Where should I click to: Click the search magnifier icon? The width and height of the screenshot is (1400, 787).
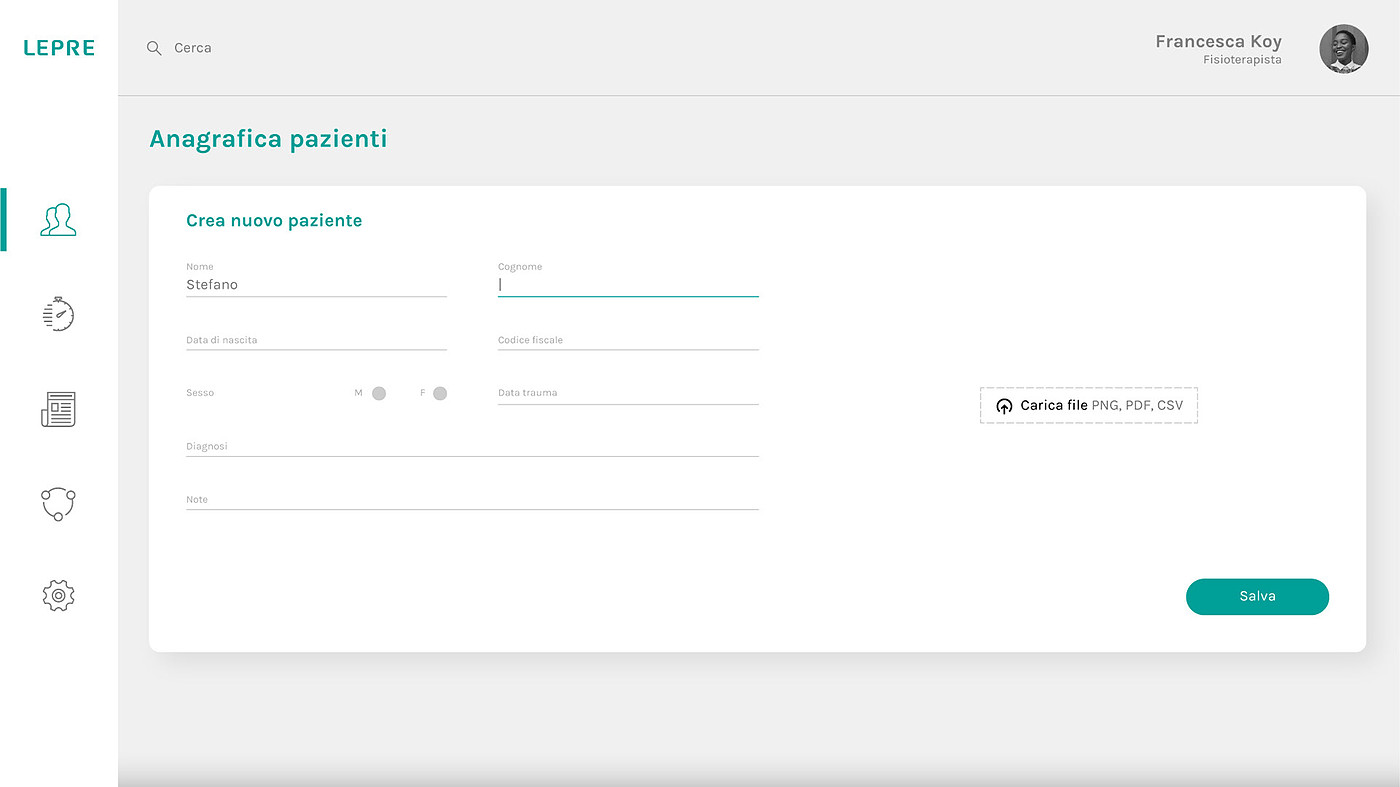click(x=154, y=48)
